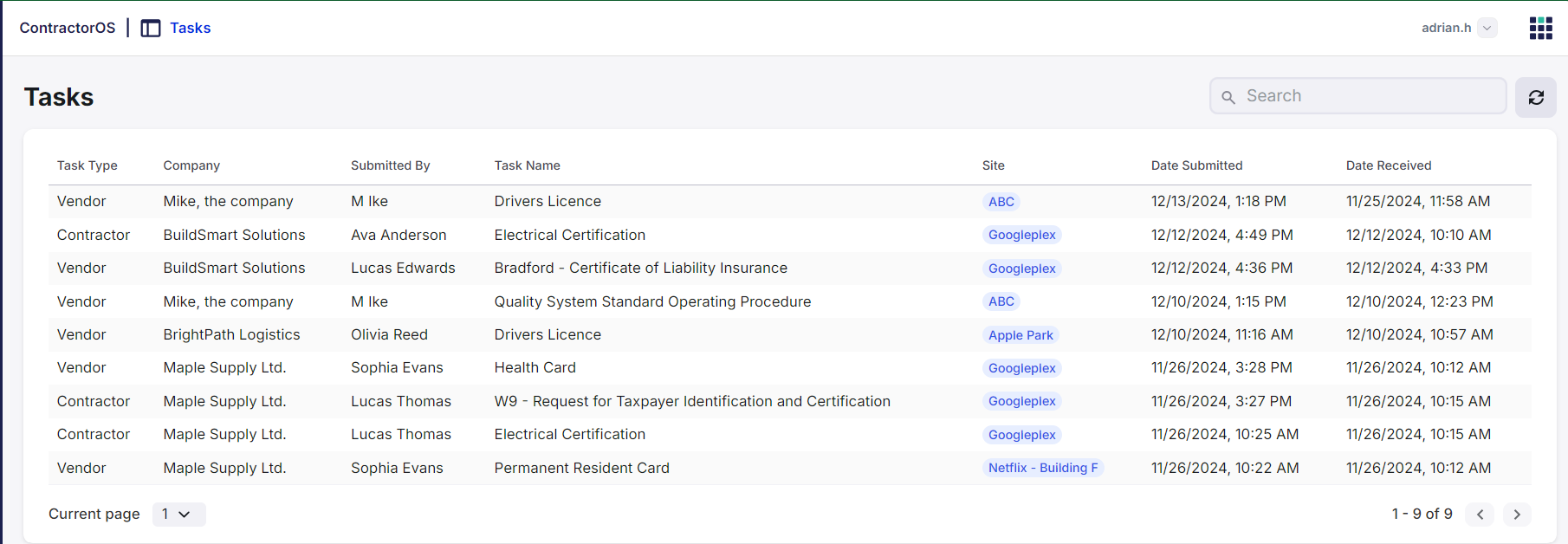This screenshot has width=1568, height=544.
Task: Expand the adrian.h user dropdown
Action: (1487, 28)
